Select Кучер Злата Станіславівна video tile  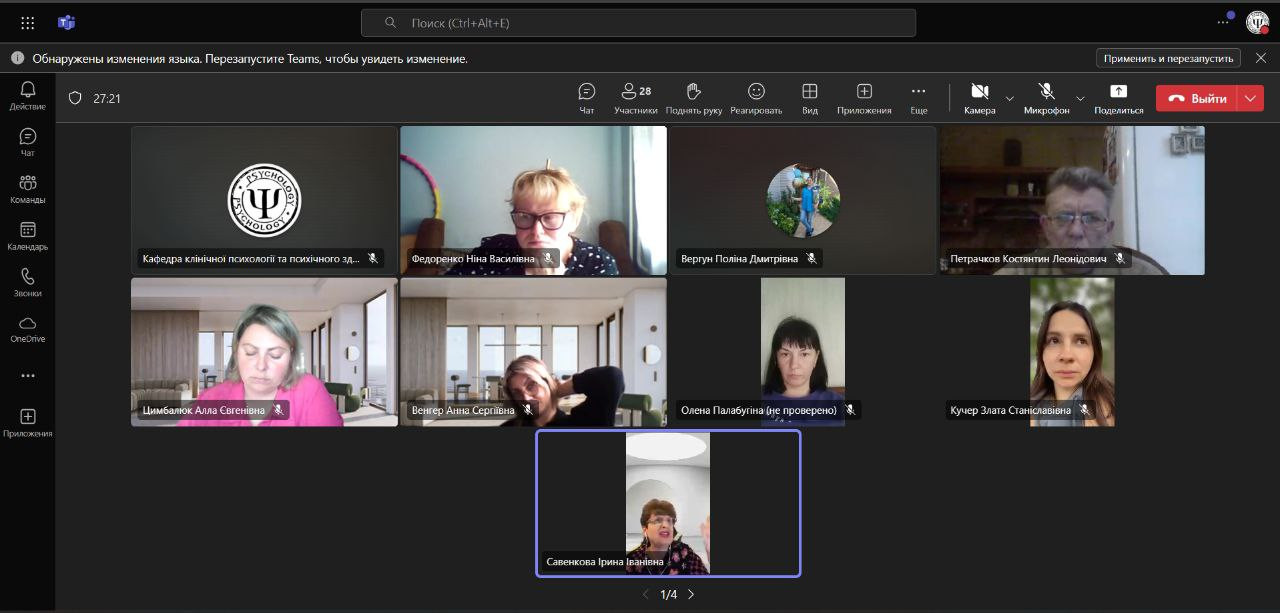(x=1071, y=352)
